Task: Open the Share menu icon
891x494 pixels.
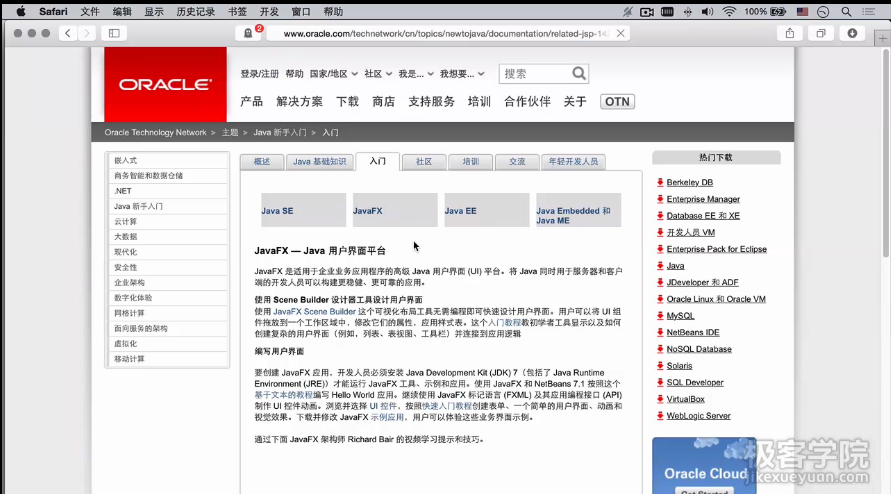Action: click(x=790, y=33)
